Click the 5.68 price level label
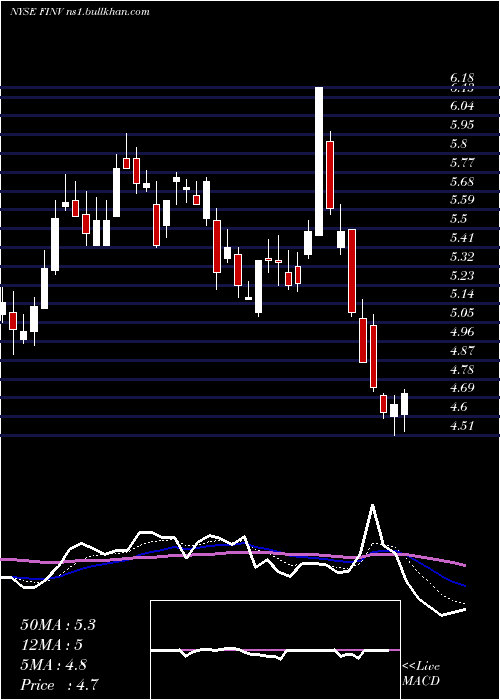Image resolution: width=500 pixels, height=700 pixels. pos(462,182)
